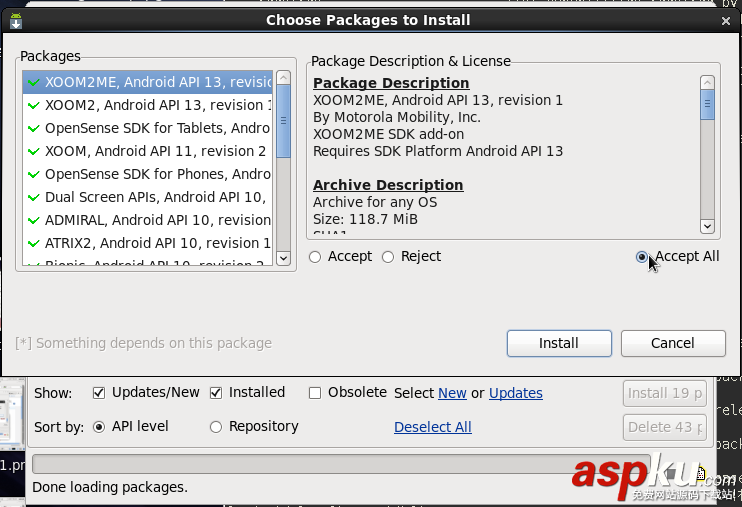The width and height of the screenshot is (742, 507).
Task: Choose the Accept All radio option
Action: [641, 257]
